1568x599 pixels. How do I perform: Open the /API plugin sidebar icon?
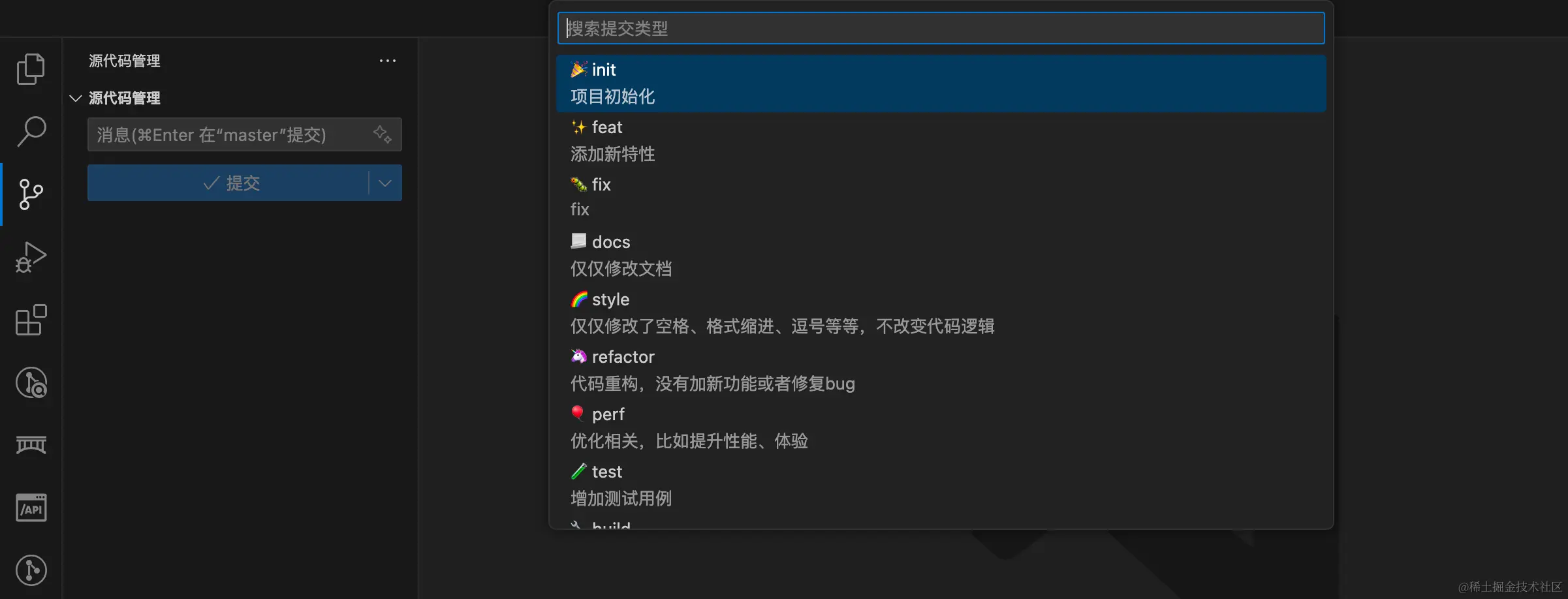[x=31, y=507]
